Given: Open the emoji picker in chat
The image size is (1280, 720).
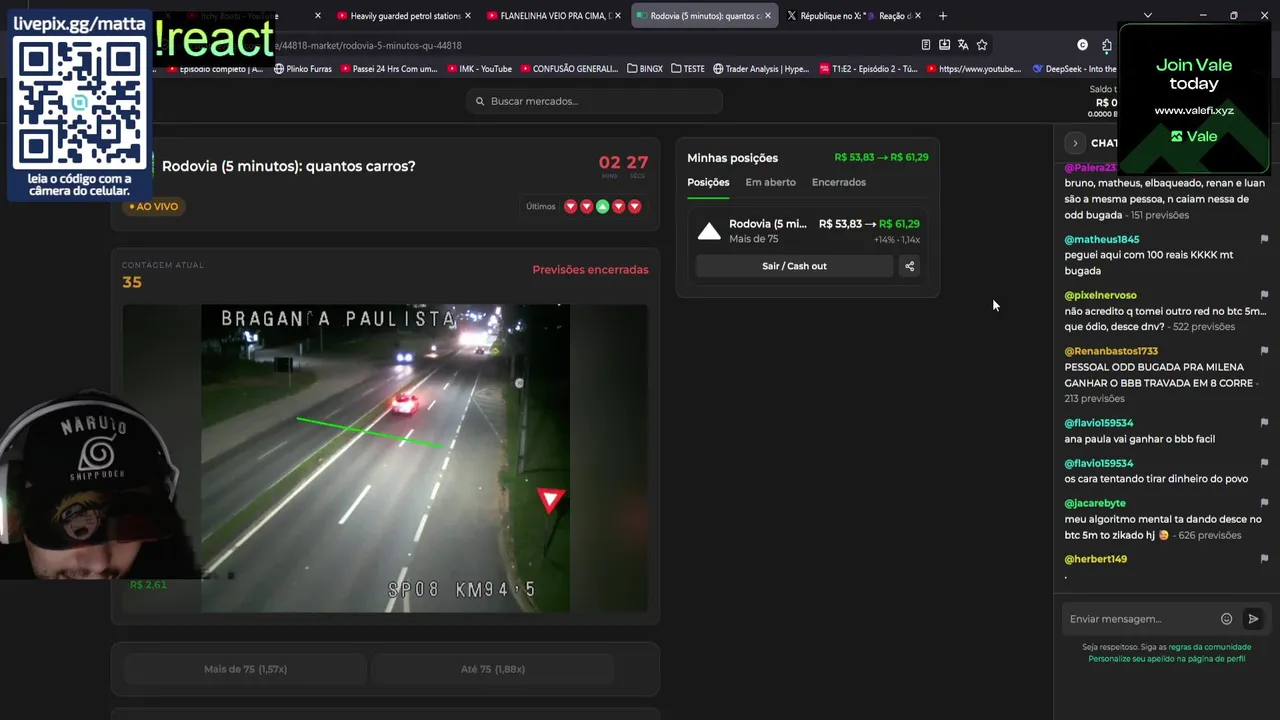Looking at the screenshot, I should 1226,619.
